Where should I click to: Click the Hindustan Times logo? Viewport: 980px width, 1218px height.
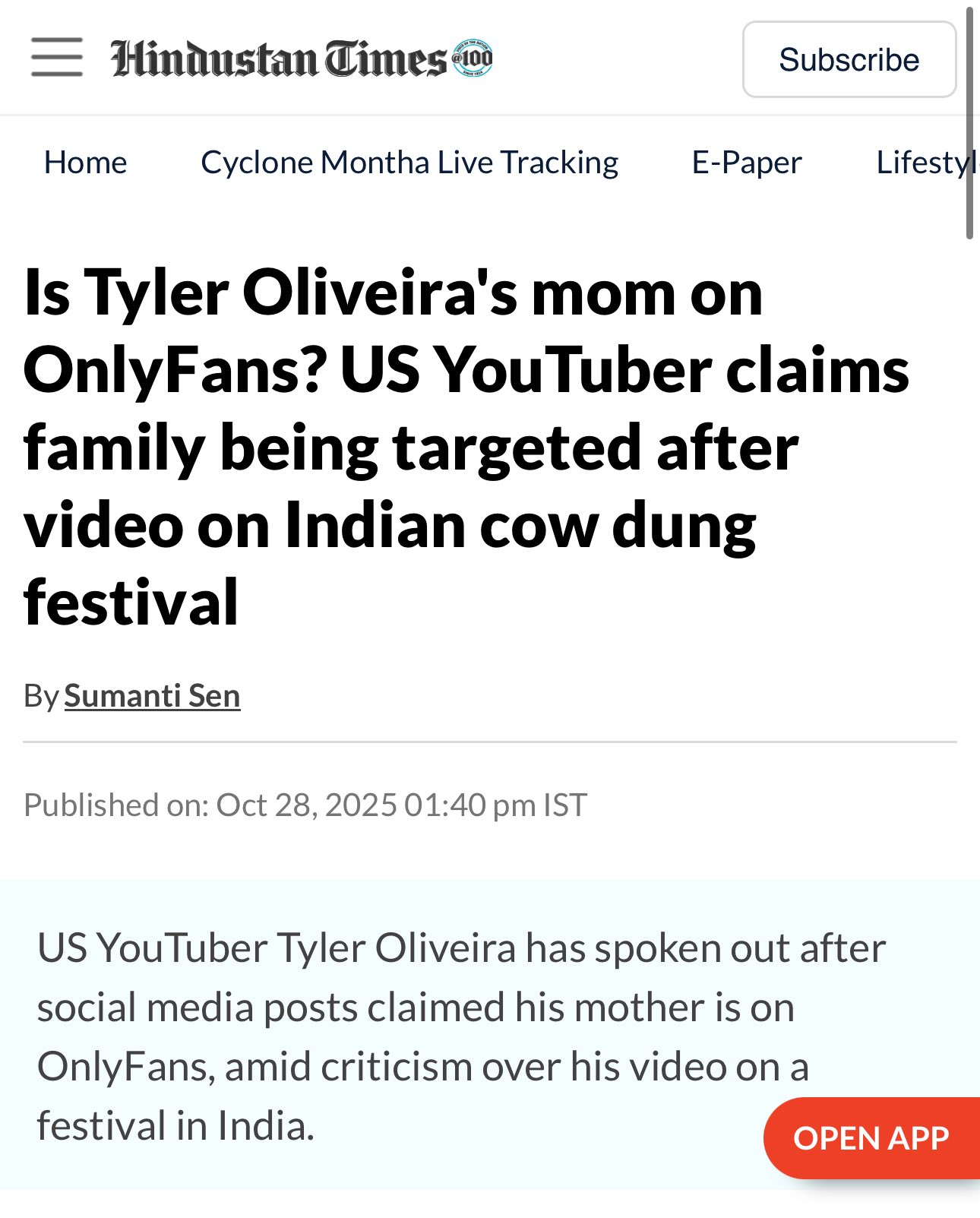279,59
